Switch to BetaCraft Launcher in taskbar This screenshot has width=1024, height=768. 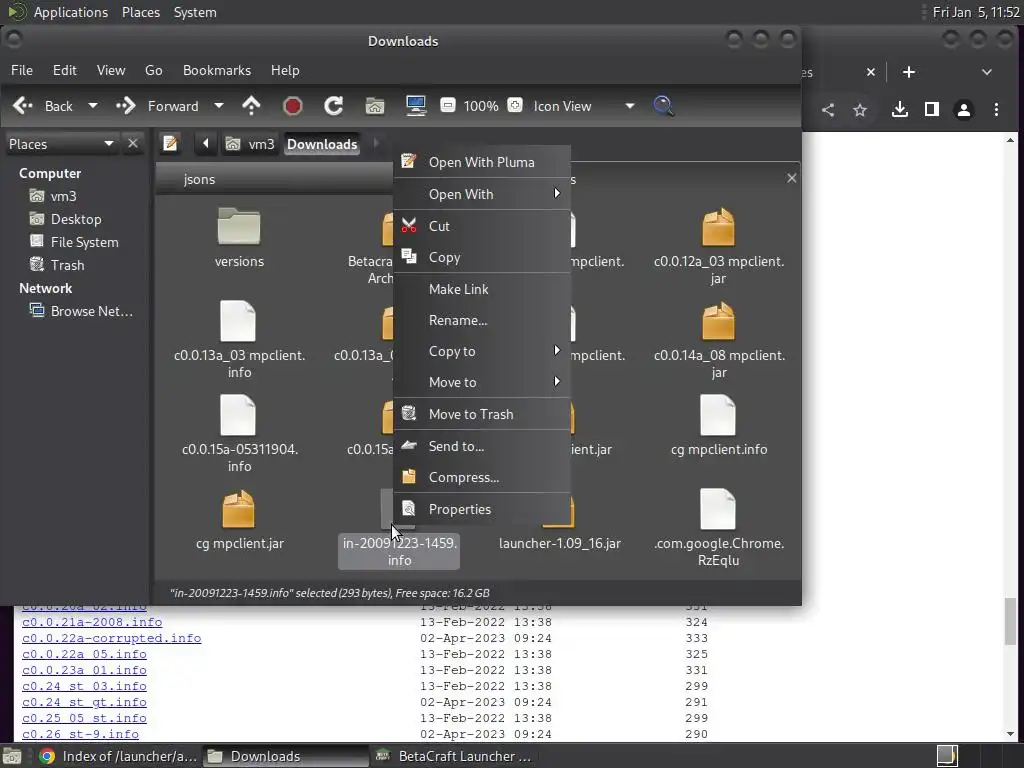[455, 756]
